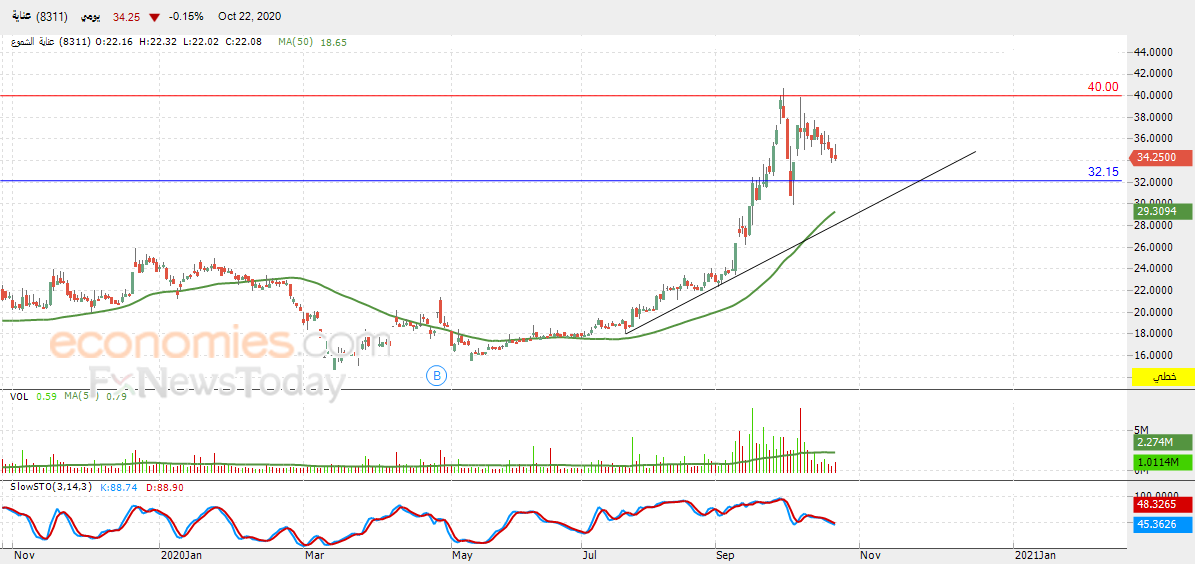Click the 32.15 support level label
This screenshot has height=564, width=1195.
coord(1103,172)
